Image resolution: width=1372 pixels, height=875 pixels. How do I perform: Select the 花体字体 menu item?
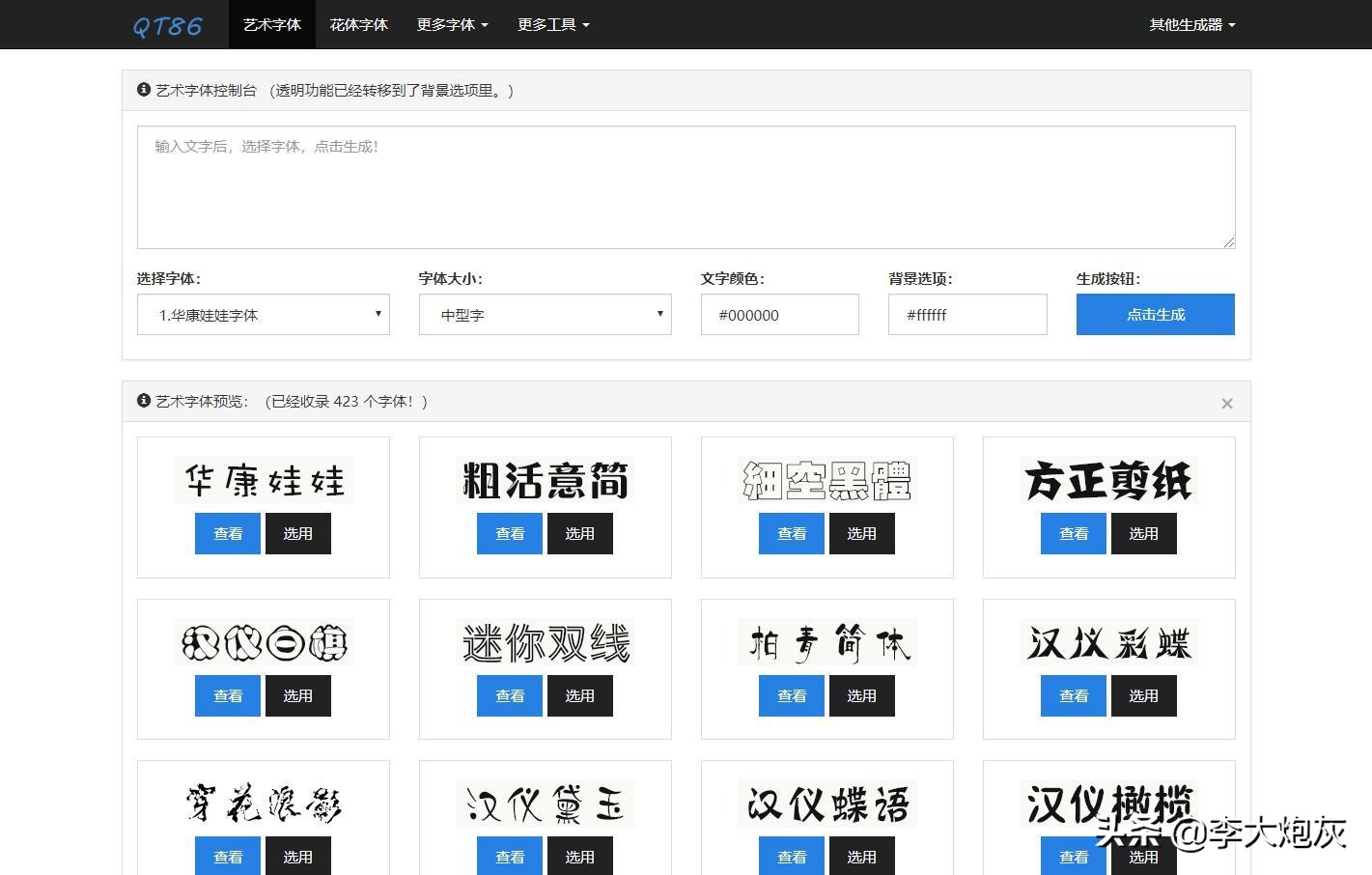[358, 24]
